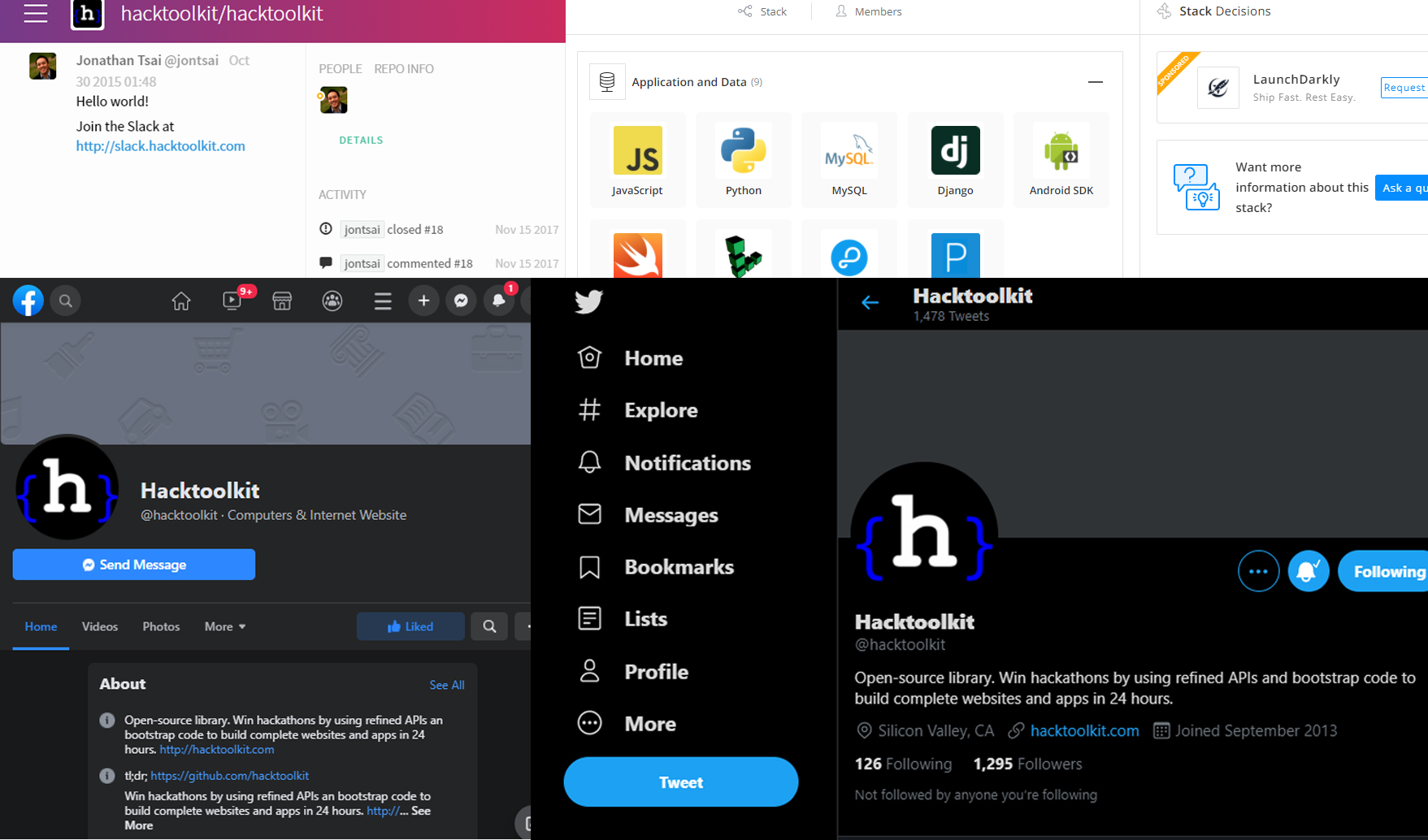
Task: Search within the Facebook page
Action: [489, 626]
